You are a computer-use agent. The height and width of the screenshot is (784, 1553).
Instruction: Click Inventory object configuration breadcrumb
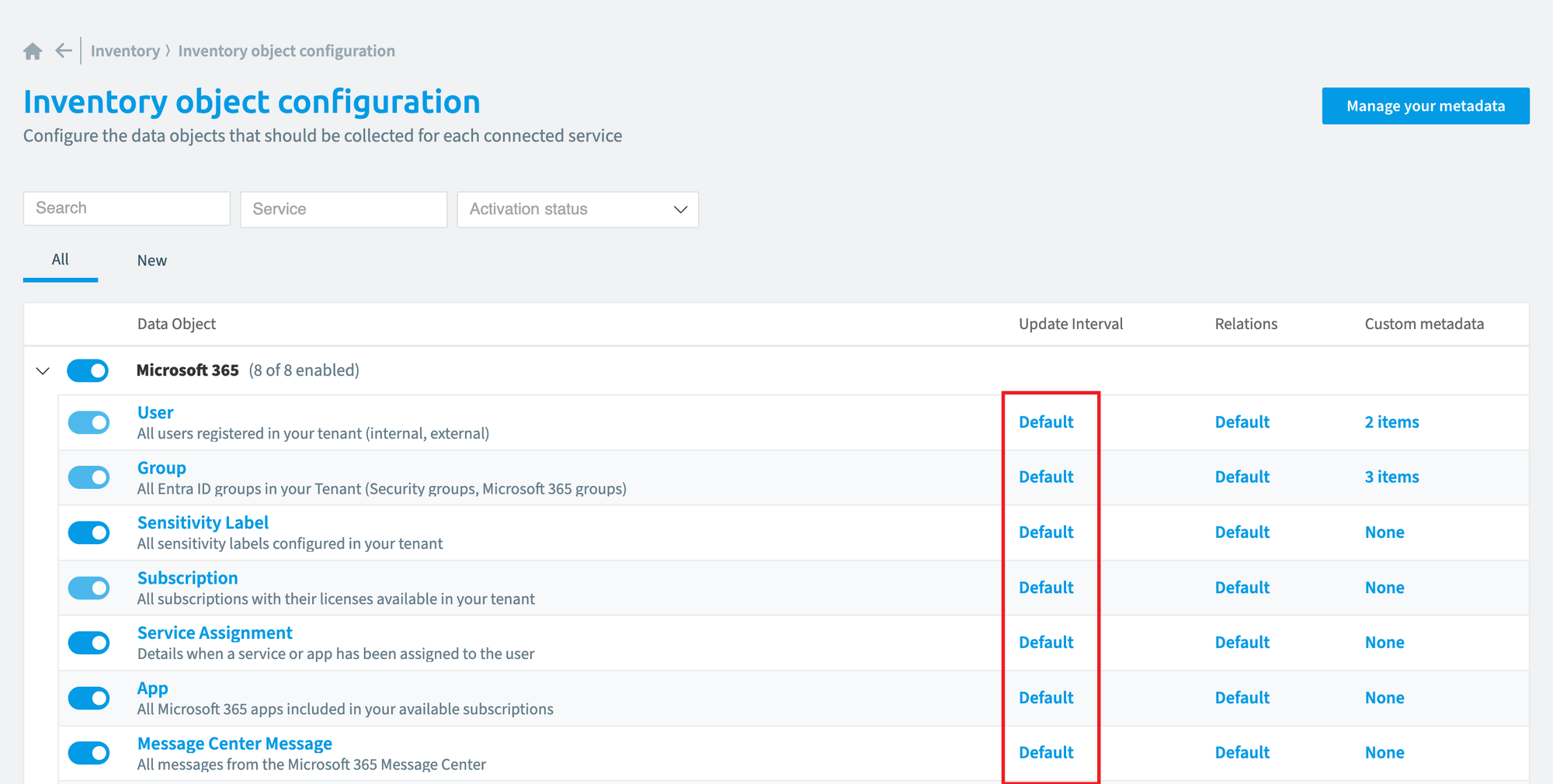point(287,51)
